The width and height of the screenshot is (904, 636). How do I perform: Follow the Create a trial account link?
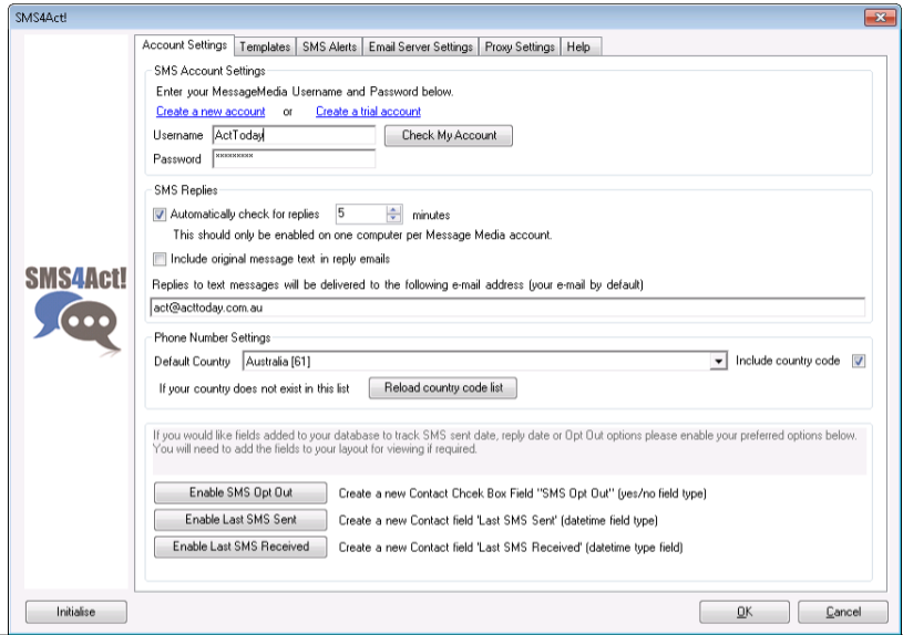(x=368, y=111)
